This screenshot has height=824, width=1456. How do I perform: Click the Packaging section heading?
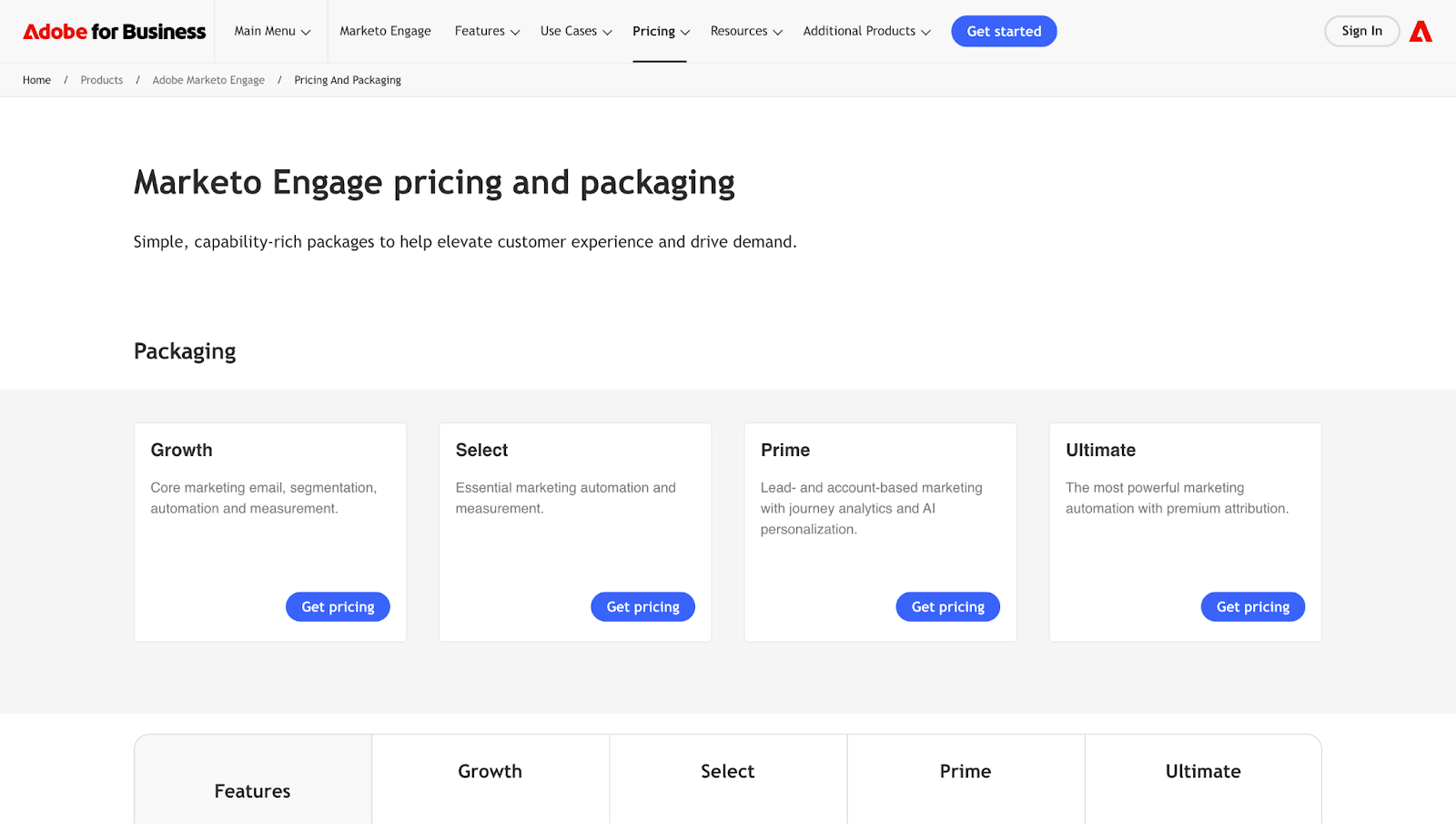point(185,351)
